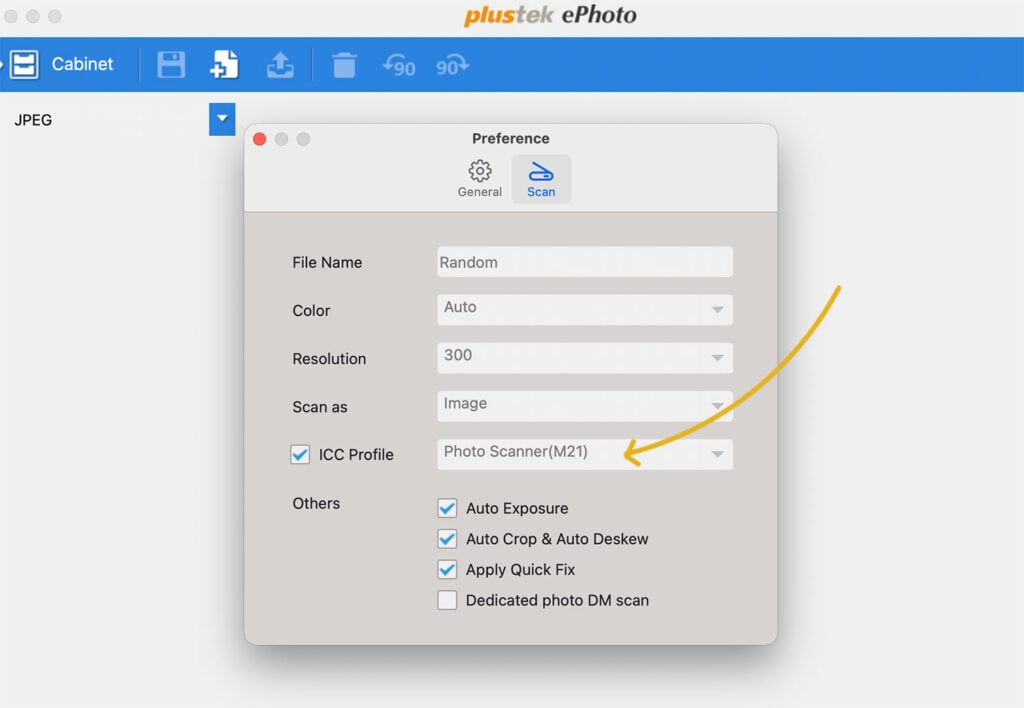Enable Dedicated photo DM scan
Screen dimensions: 1024x708
pos(447,600)
